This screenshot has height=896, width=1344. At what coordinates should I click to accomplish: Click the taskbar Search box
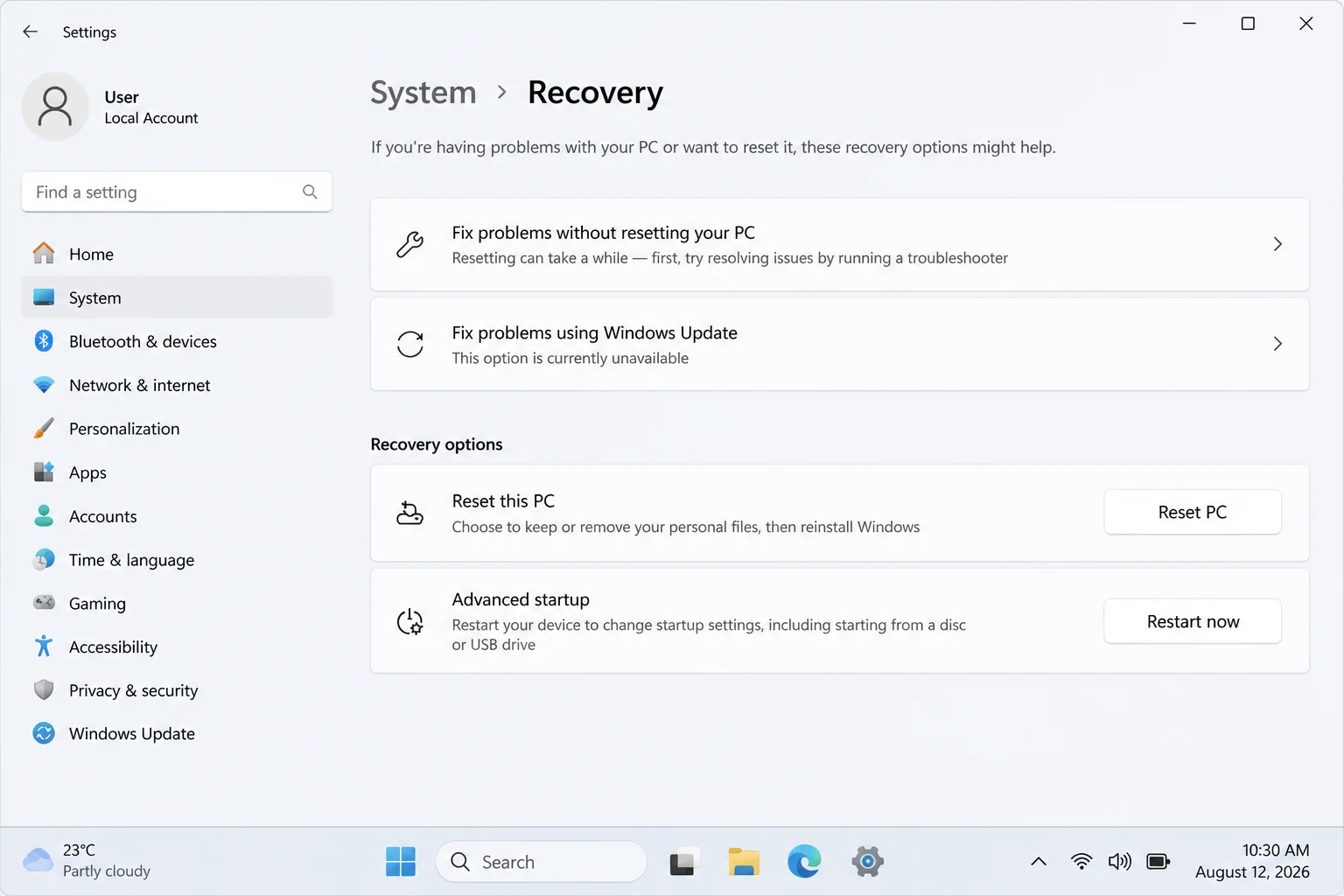point(541,862)
